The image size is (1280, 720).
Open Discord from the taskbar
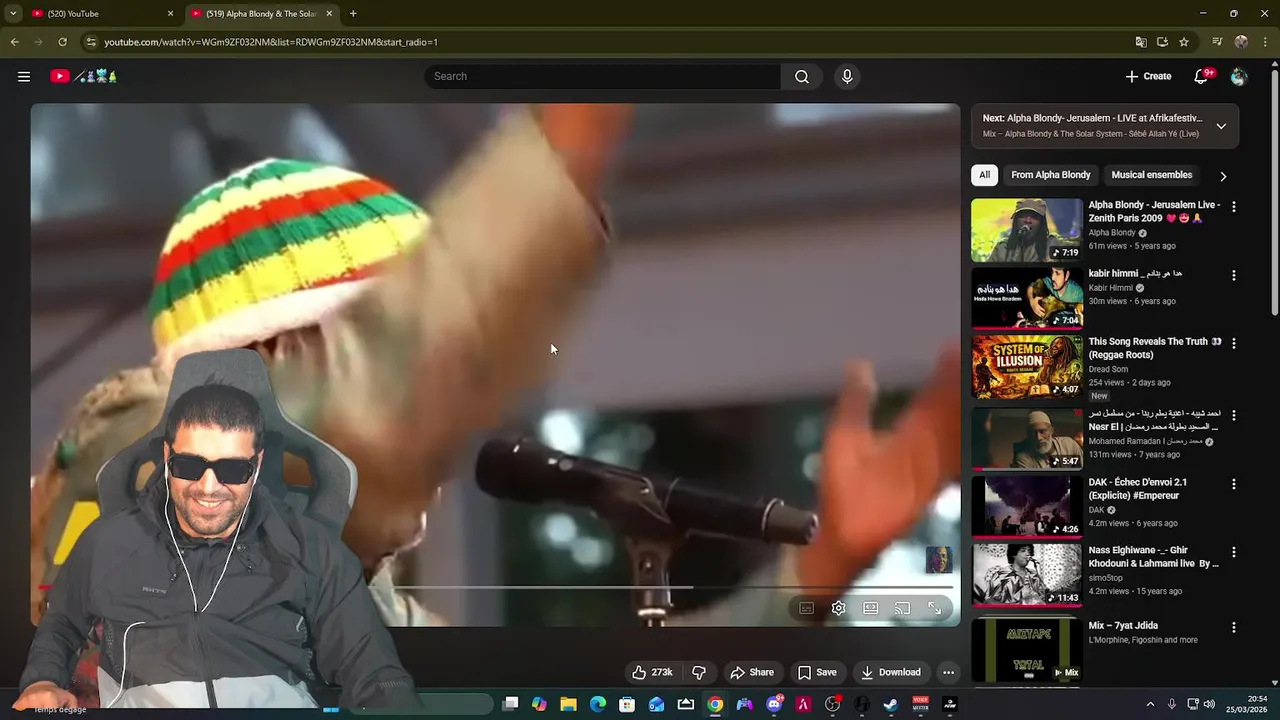point(774,704)
